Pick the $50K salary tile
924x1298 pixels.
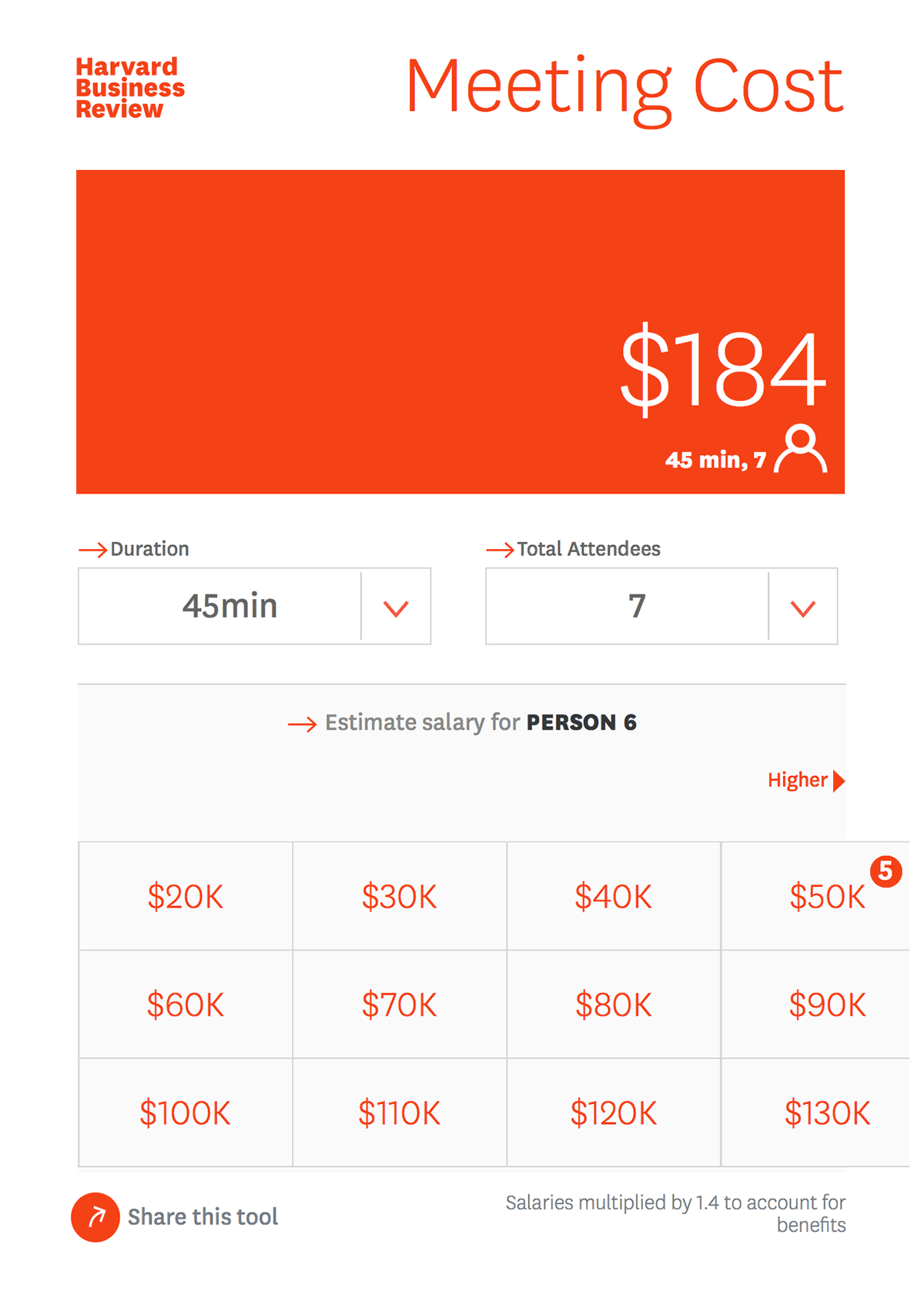click(x=816, y=896)
